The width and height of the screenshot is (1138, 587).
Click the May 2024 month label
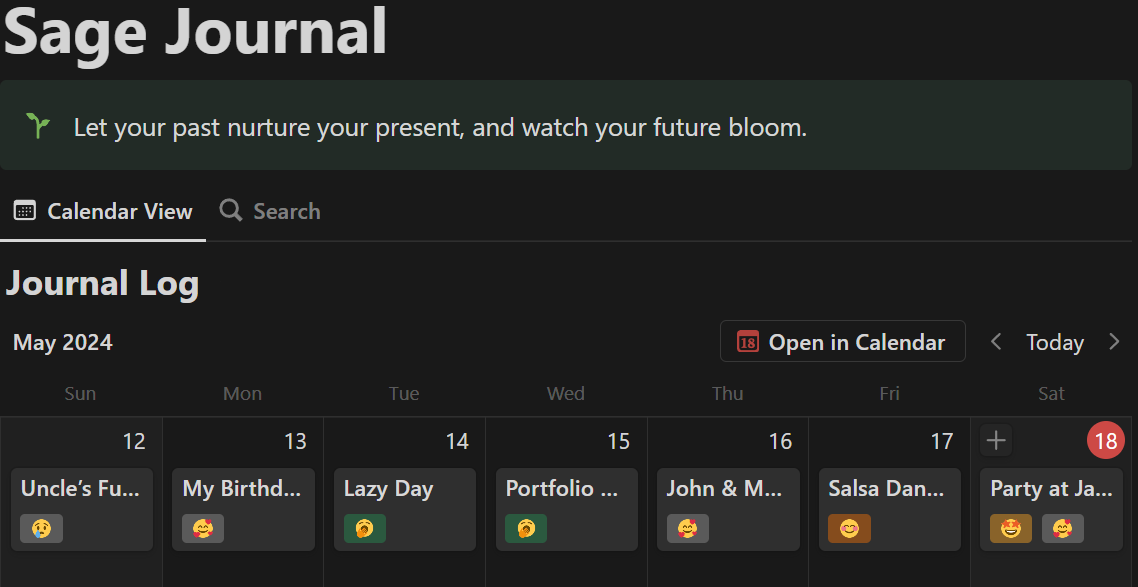[x=63, y=342]
